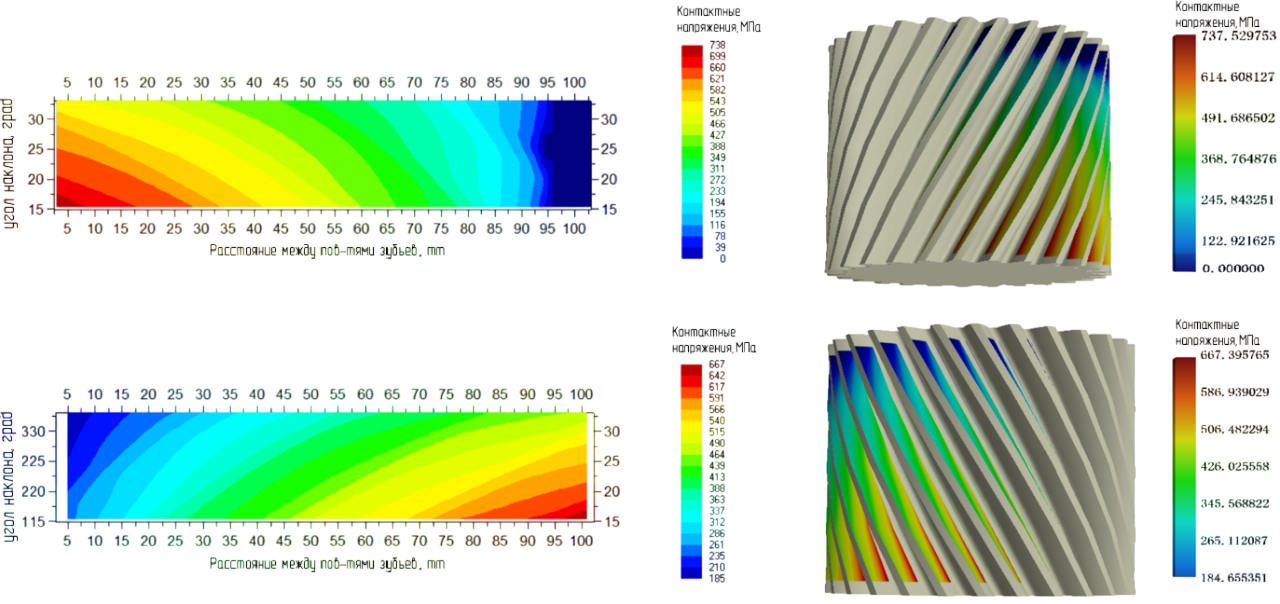This screenshot has width=1280, height=604.
Task: Click the upper contact stress contour plot
Action: click(320, 153)
